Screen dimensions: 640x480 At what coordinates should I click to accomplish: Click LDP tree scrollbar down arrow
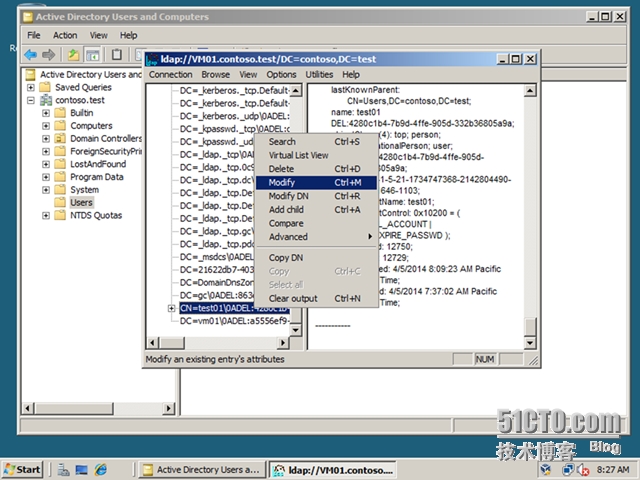[296, 330]
